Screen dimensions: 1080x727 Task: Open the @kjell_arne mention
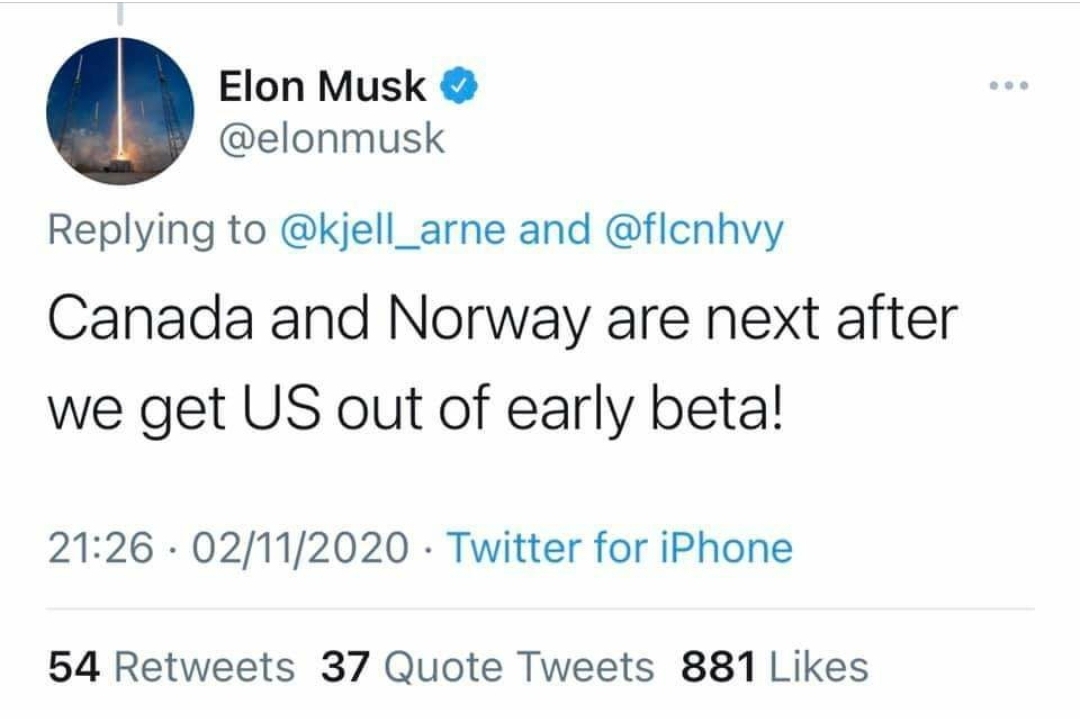coord(392,230)
